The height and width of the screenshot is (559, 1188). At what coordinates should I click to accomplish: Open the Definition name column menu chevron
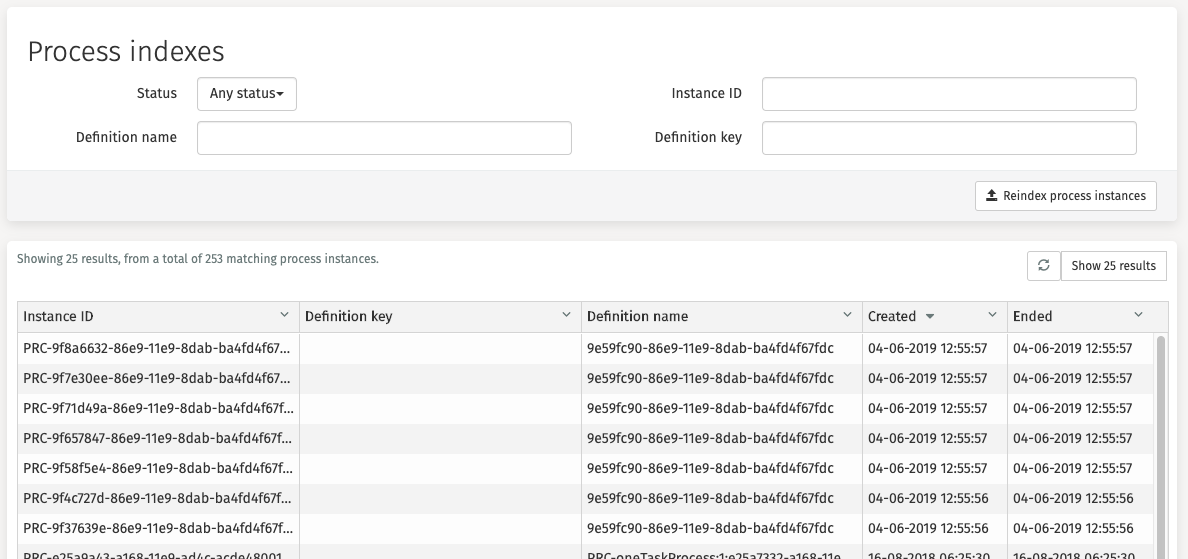(847, 315)
